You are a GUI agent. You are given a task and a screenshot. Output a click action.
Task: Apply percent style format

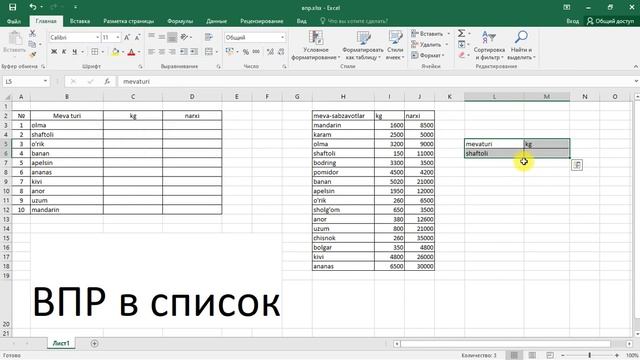246,52
